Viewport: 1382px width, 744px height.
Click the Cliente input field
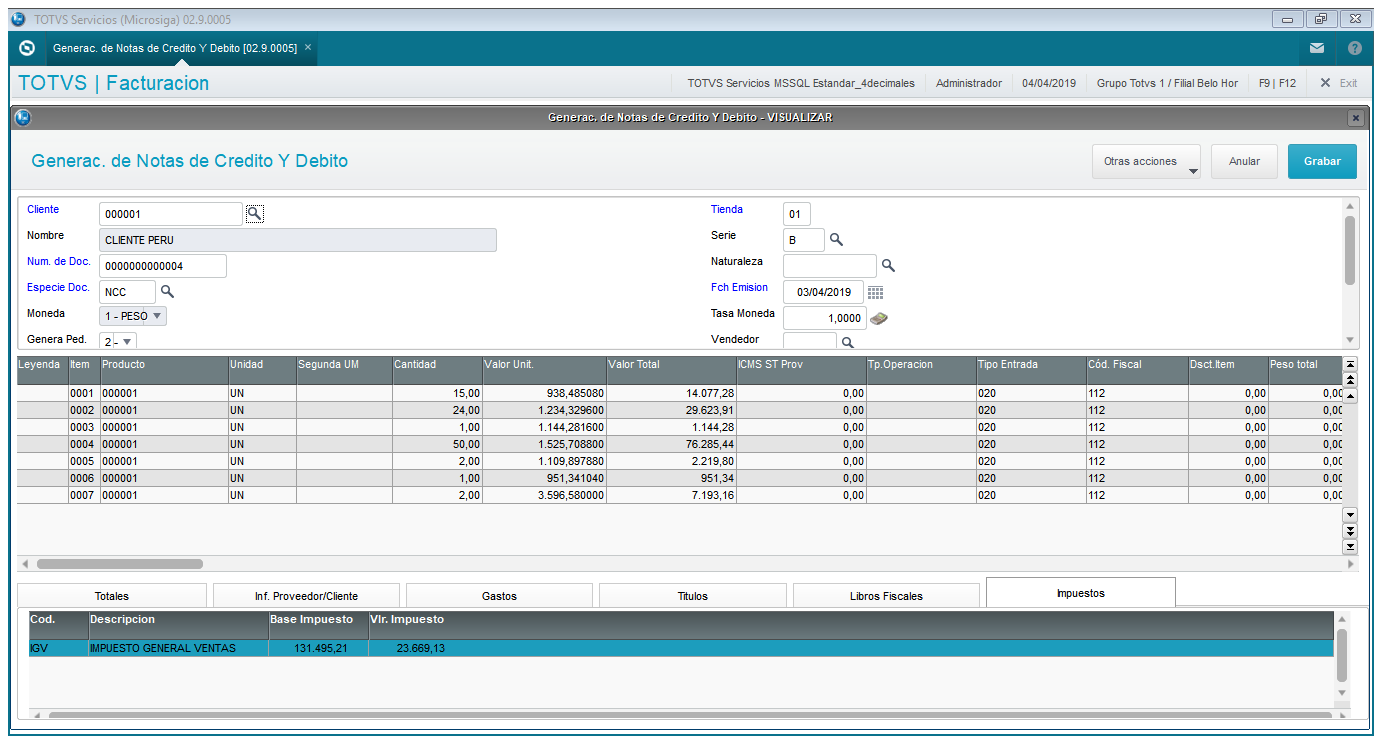click(171, 214)
